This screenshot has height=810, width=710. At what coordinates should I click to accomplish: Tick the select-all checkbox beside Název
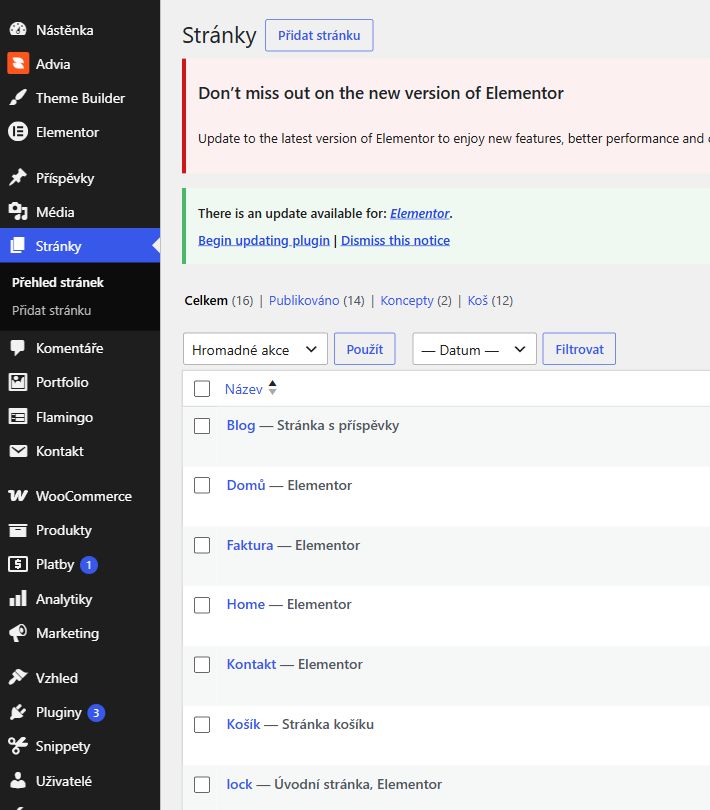point(202,388)
